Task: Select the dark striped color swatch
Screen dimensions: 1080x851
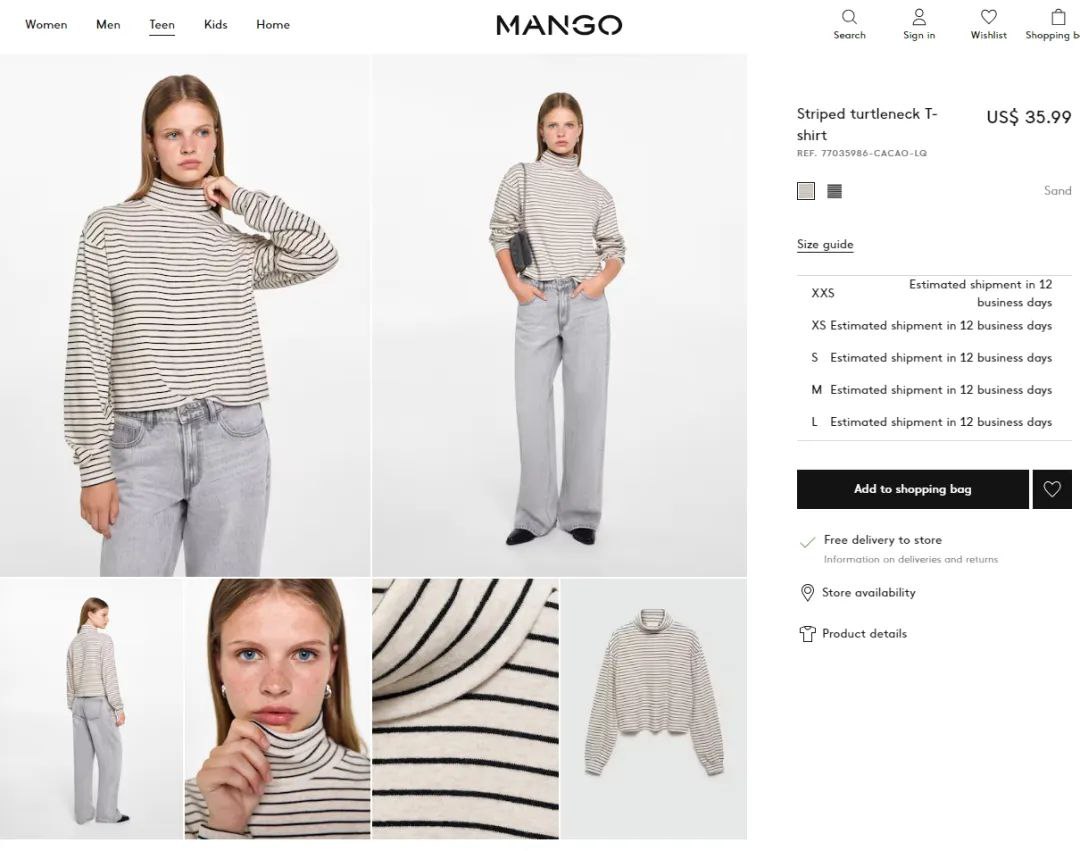Action: pyautogui.click(x=834, y=191)
